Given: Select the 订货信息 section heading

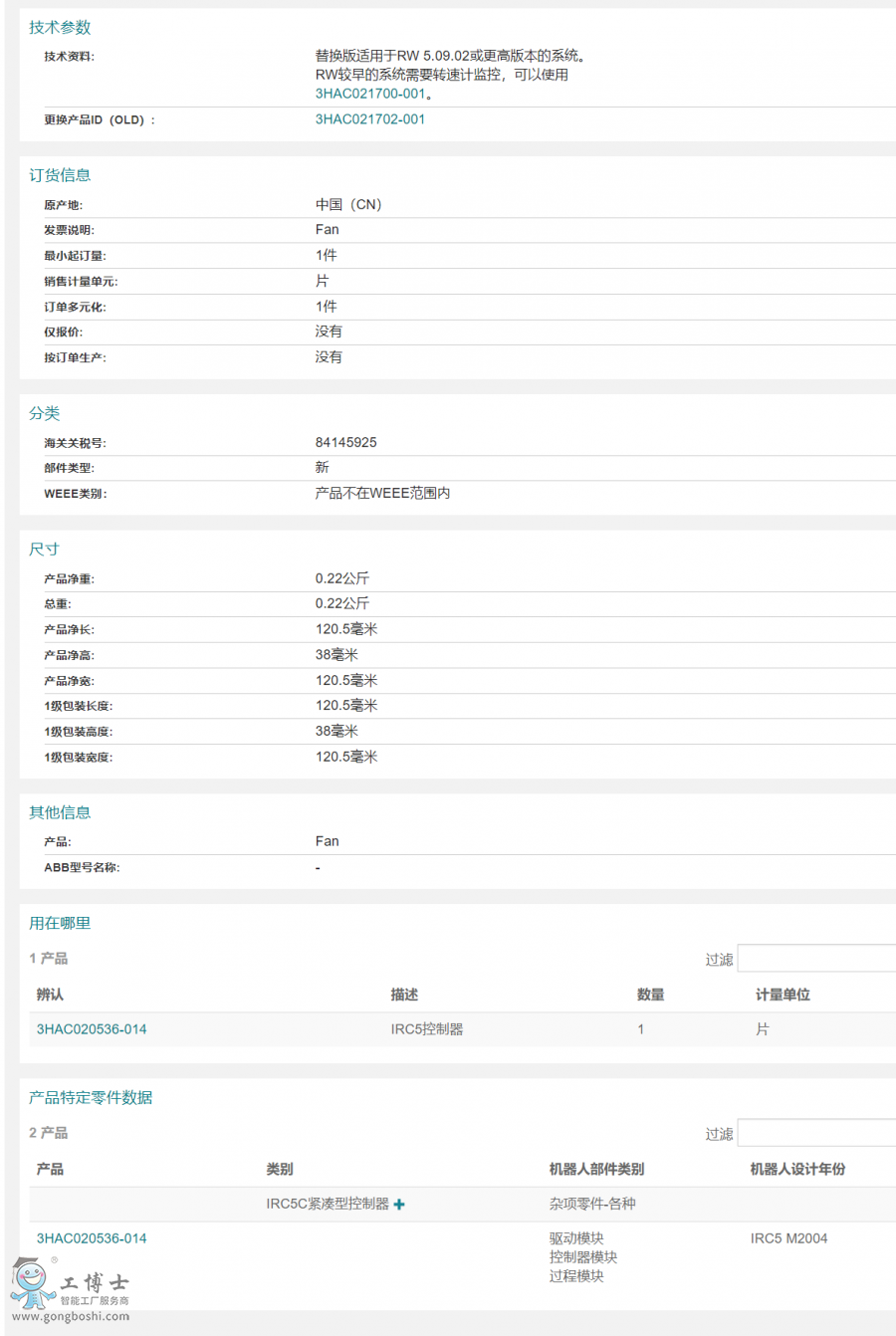Looking at the screenshot, I should coord(60,174).
